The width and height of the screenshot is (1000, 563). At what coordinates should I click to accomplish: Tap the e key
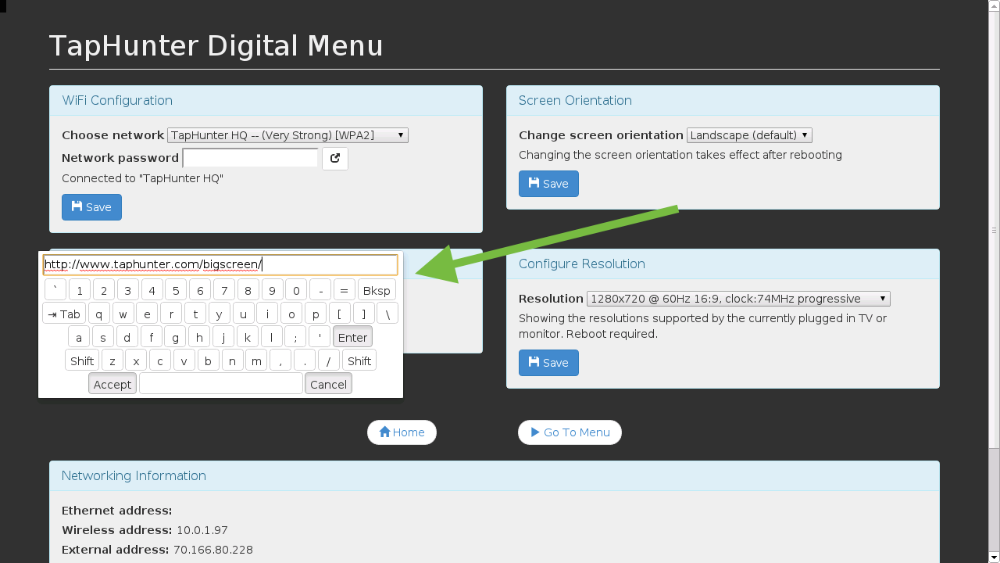point(147,314)
